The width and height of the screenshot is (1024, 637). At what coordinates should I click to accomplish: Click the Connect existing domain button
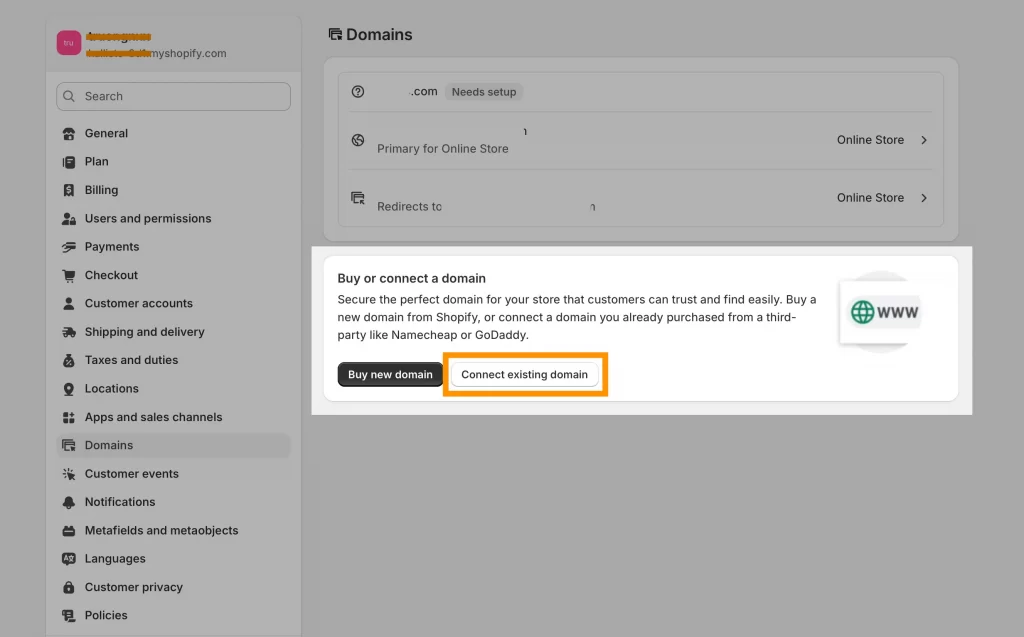point(524,375)
